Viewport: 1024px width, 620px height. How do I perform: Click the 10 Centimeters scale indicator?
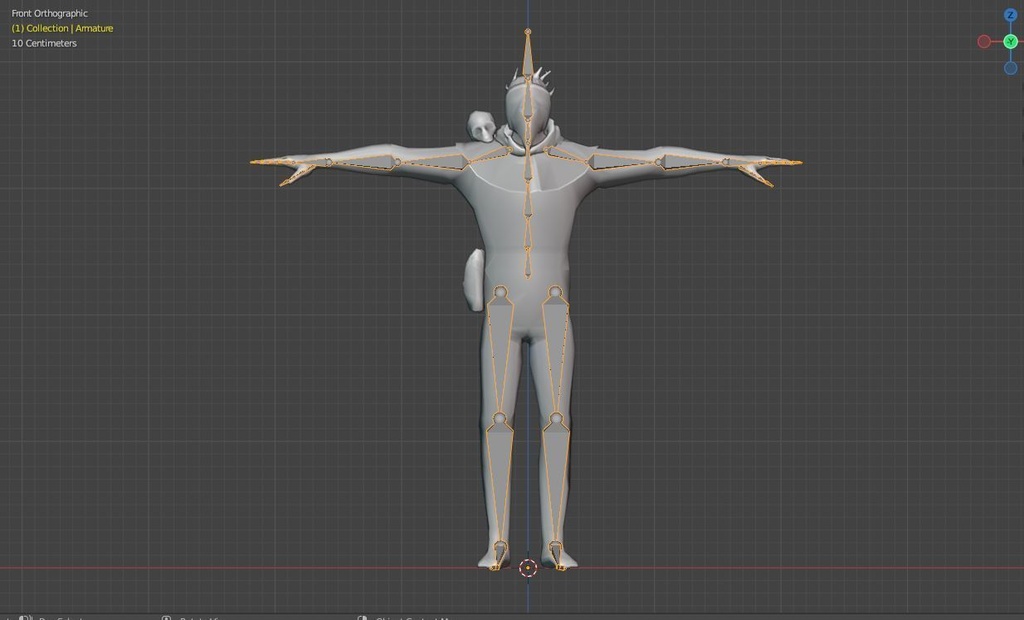(x=44, y=43)
